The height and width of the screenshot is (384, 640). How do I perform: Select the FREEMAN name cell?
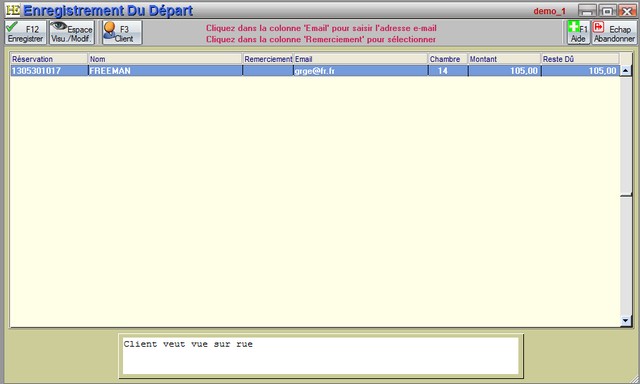[165, 71]
